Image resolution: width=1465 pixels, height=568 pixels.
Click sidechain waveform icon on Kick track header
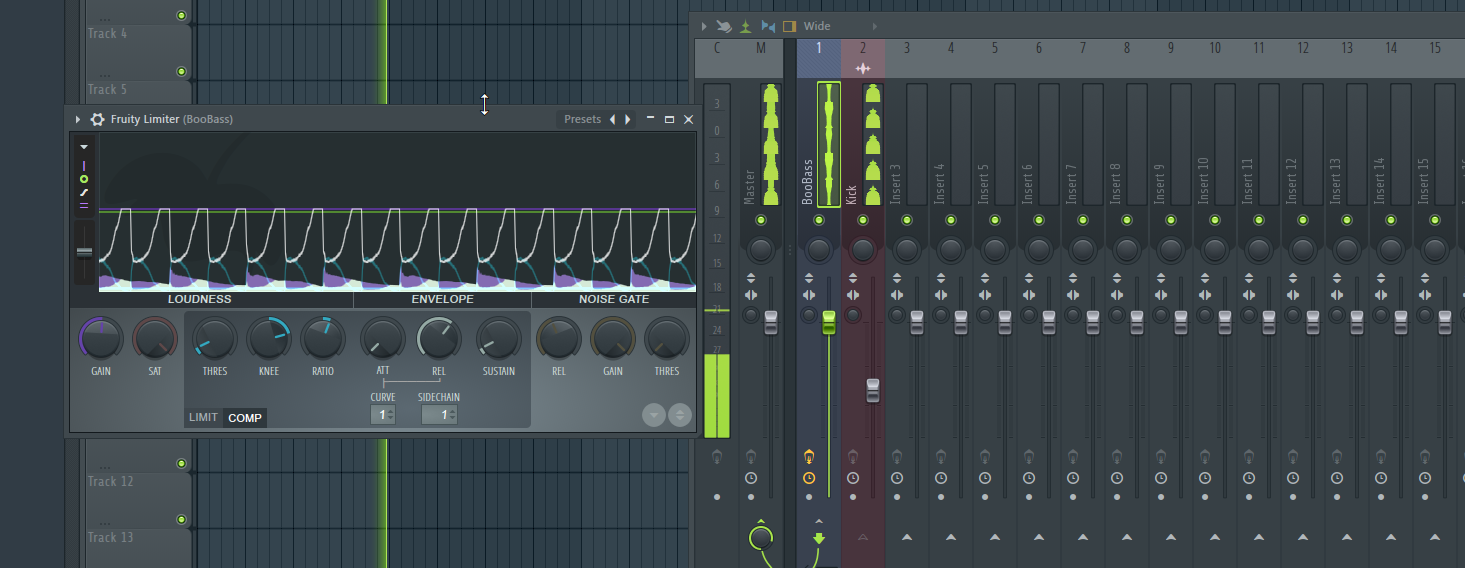(863, 68)
